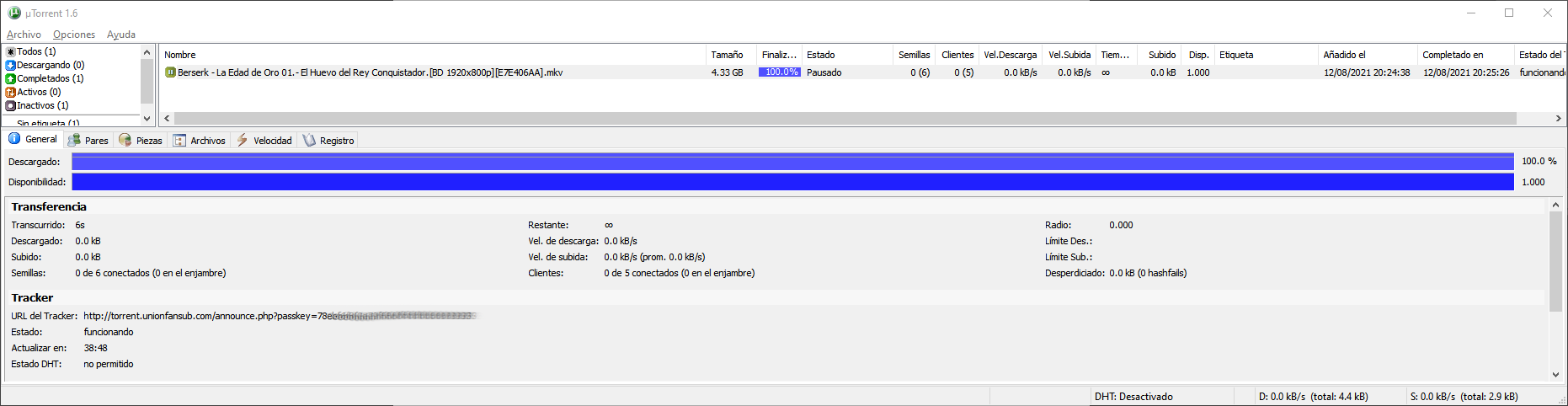Click details panel scroll up arrow
The image size is (1568, 406).
(x=1555, y=205)
